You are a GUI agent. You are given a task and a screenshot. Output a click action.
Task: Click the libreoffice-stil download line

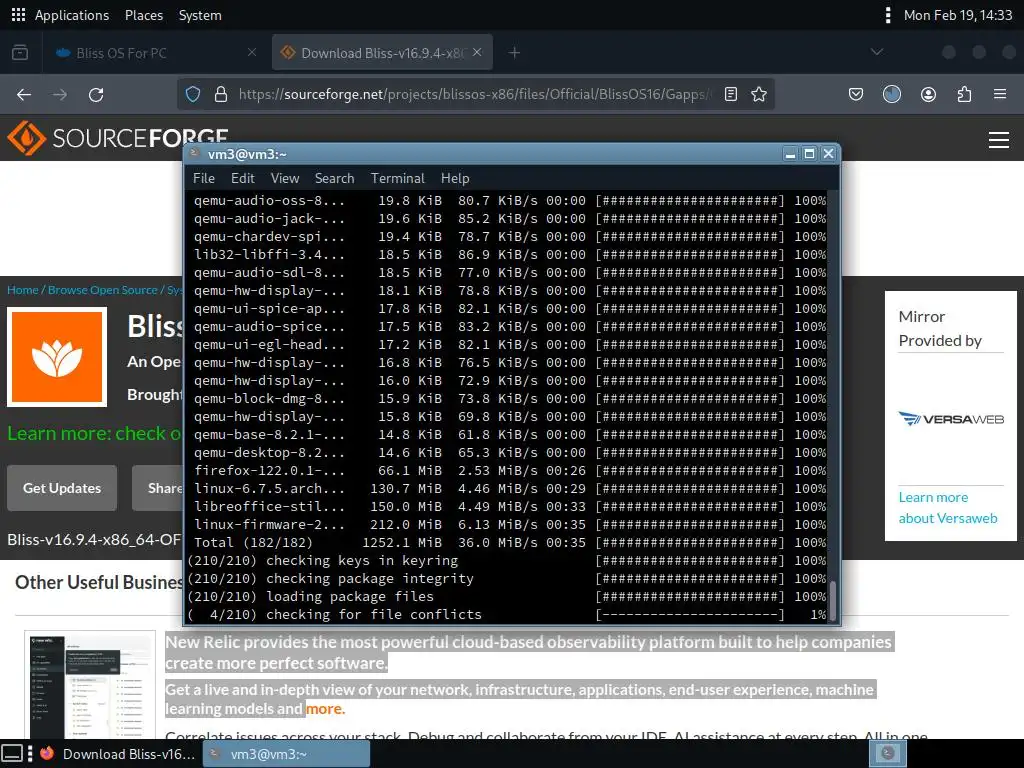coord(509,506)
